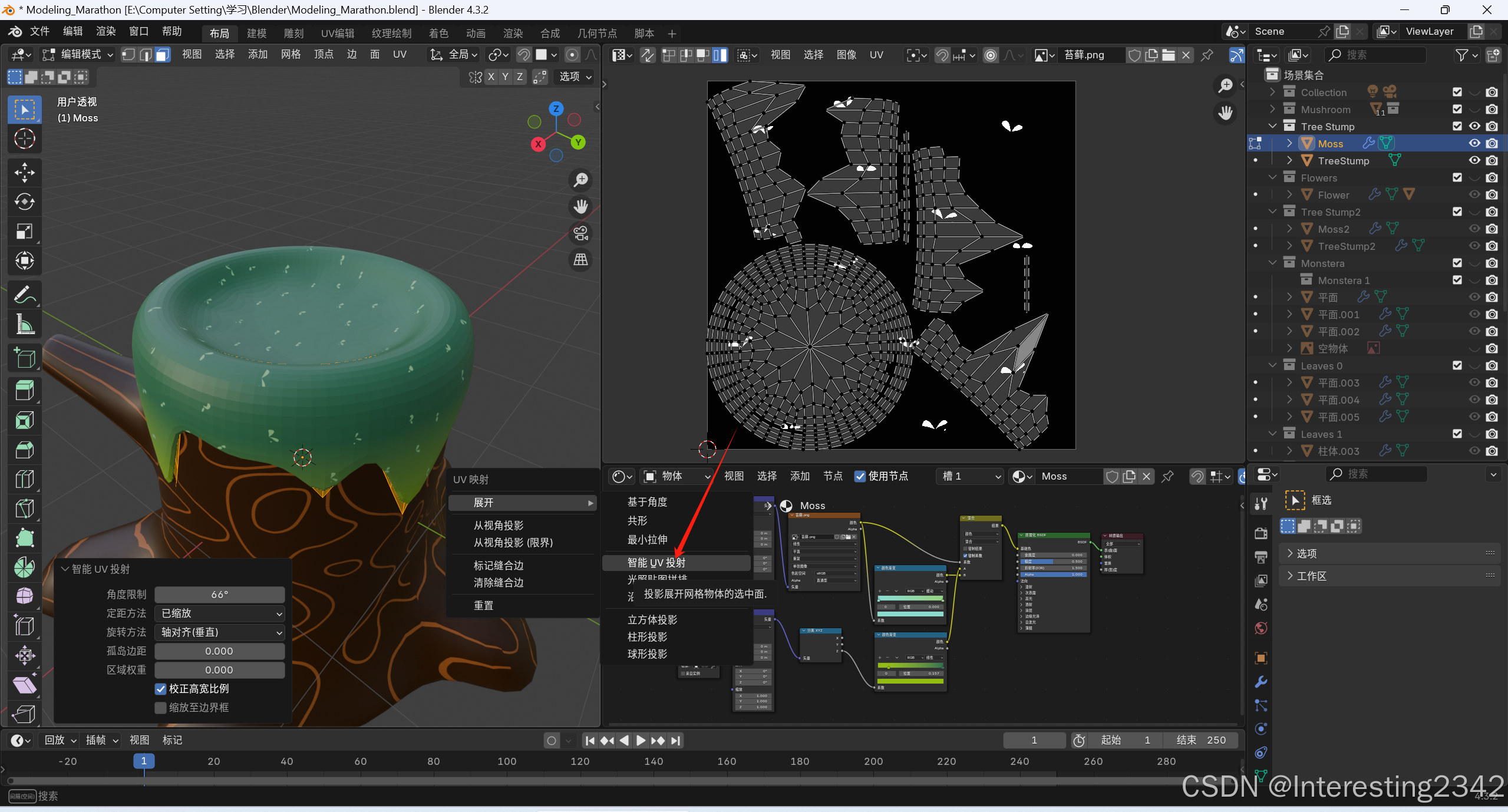Image resolution: width=1508 pixels, height=812 pixels.
Task: Enable the 缩放至边界框 checkbox
Action: [160, 708]
